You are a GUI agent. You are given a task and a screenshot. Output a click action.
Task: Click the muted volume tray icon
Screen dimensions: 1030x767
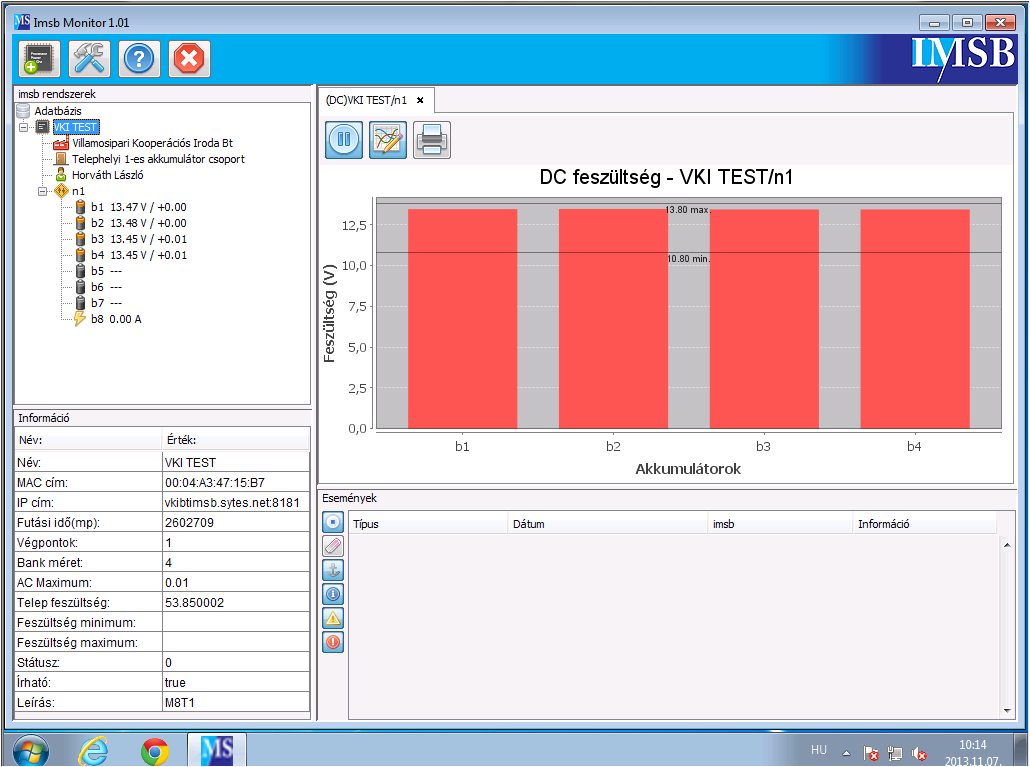pos(918,753)
